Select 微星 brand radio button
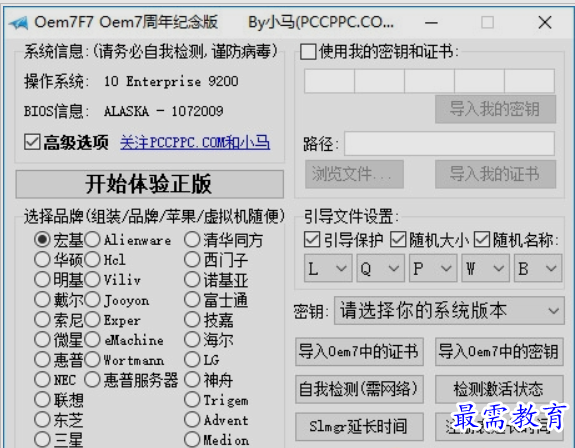This screenshot has height=448, width=575. point(42,339)
